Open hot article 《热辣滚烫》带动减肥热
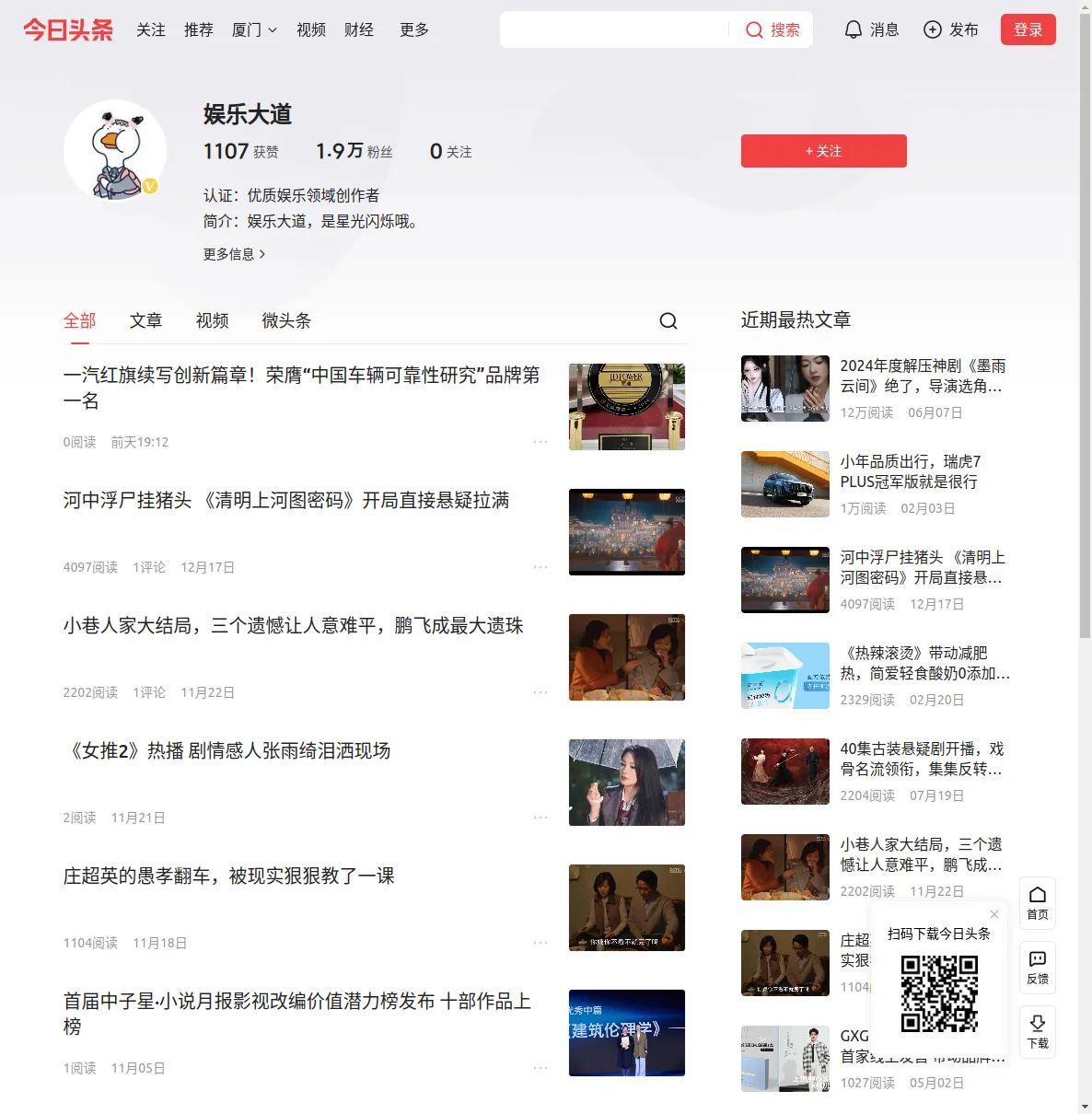The width and height of the screenshot is (1092, 1114). [925, 663]
